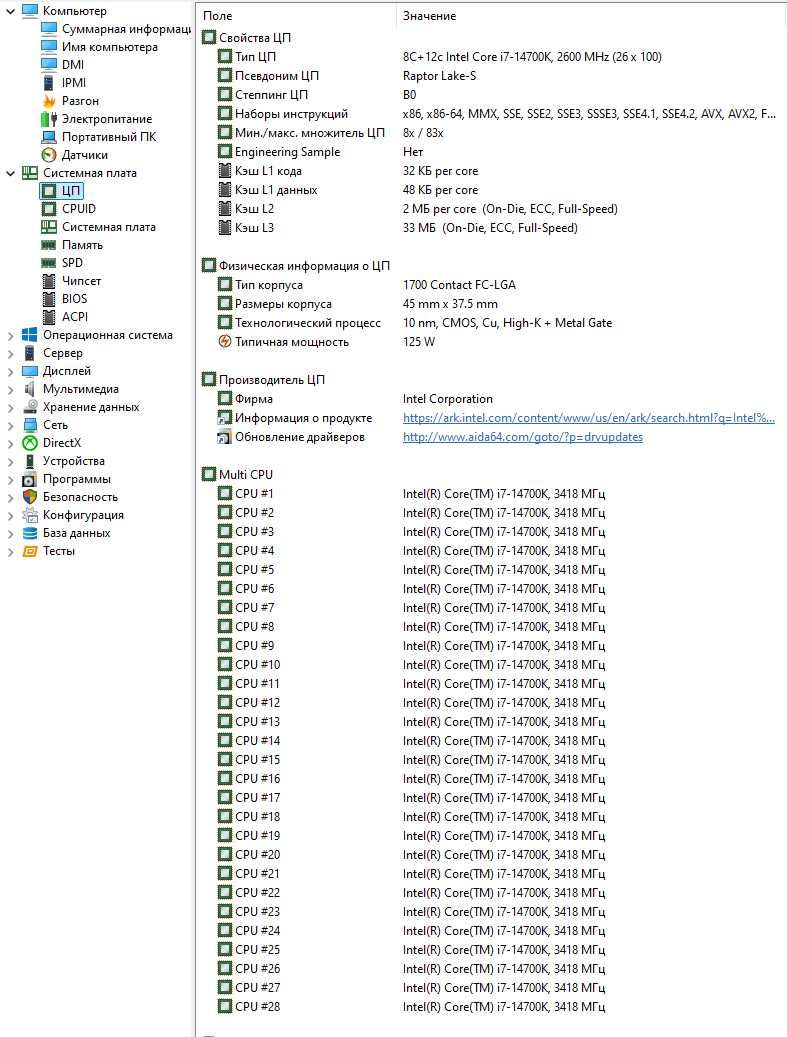
Task: Click the Системная плата motherboard root icon
Action: (30, 173)
